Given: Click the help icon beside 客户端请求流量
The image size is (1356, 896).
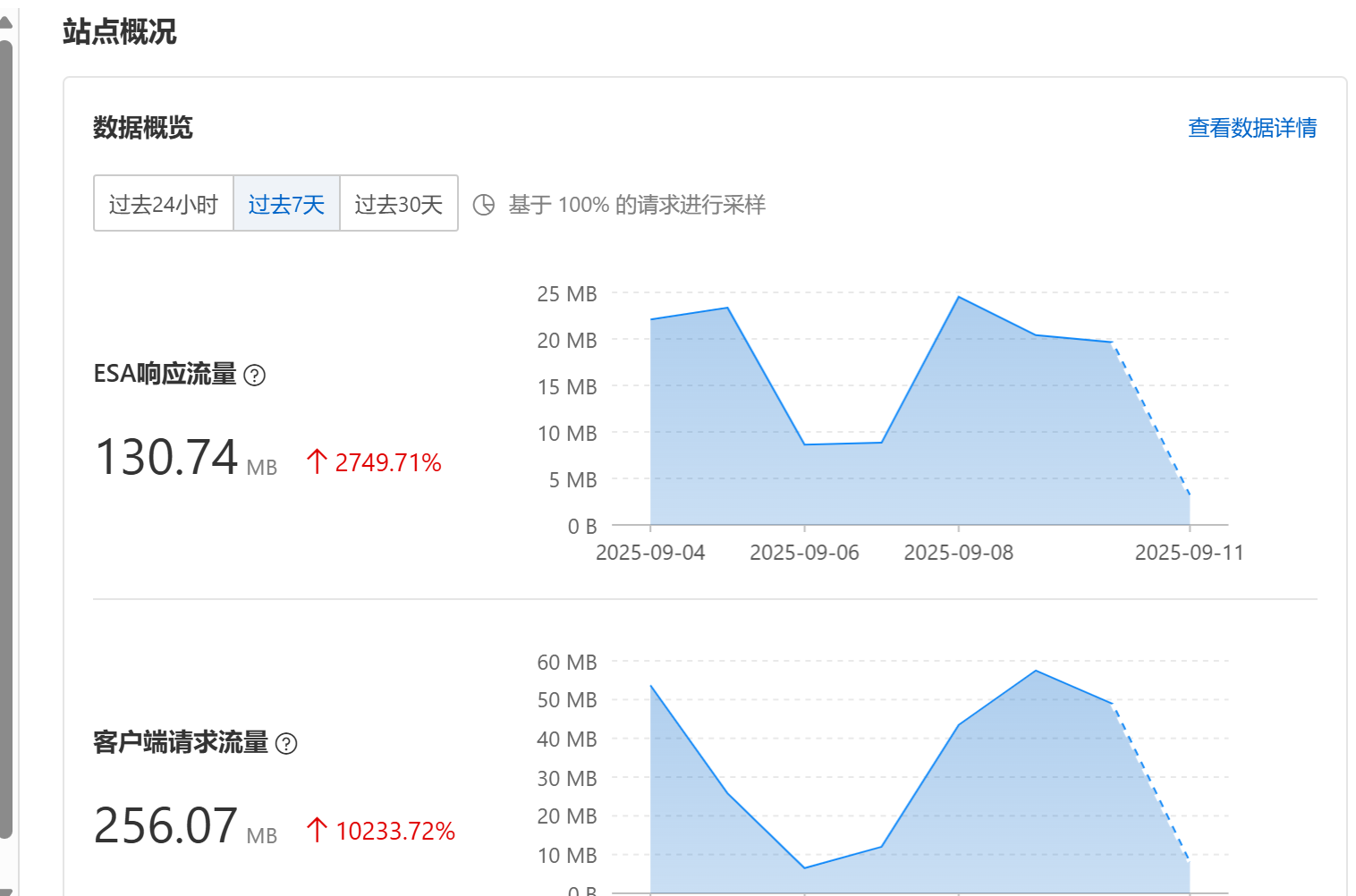Looking at the screenshot, I should (286, 744).
